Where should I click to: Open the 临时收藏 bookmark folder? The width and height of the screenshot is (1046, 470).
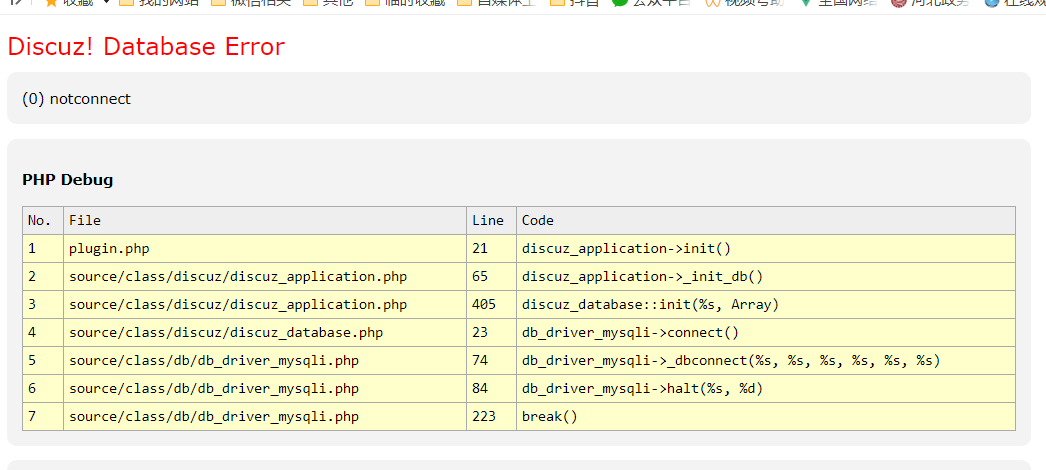(x=404, y=3)
